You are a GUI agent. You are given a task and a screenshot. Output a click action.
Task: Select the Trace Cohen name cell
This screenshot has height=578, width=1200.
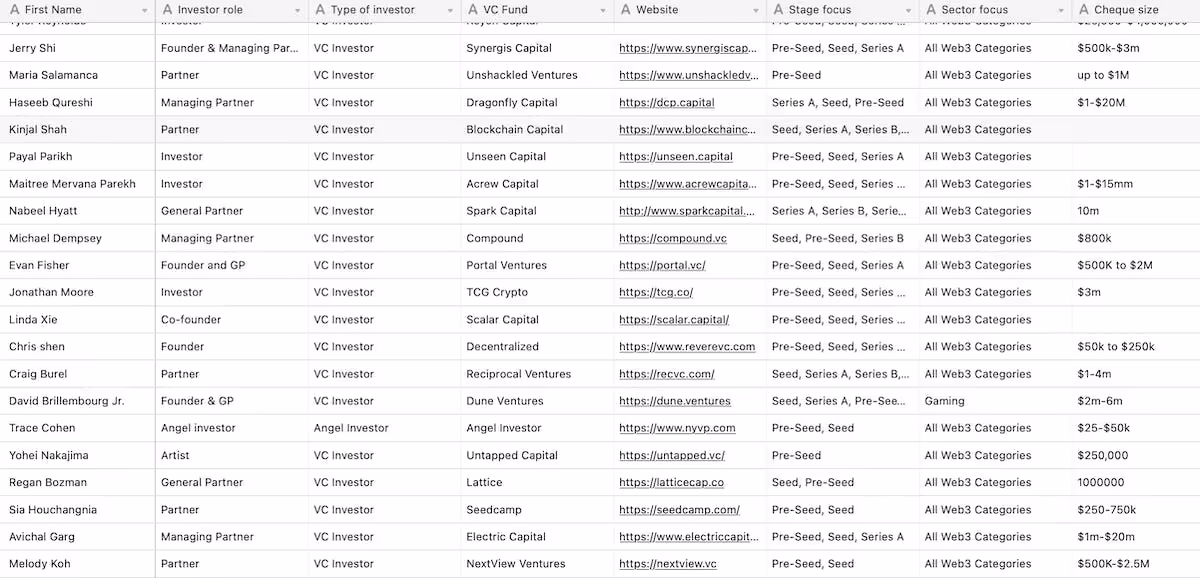click(x=78, y=428)
